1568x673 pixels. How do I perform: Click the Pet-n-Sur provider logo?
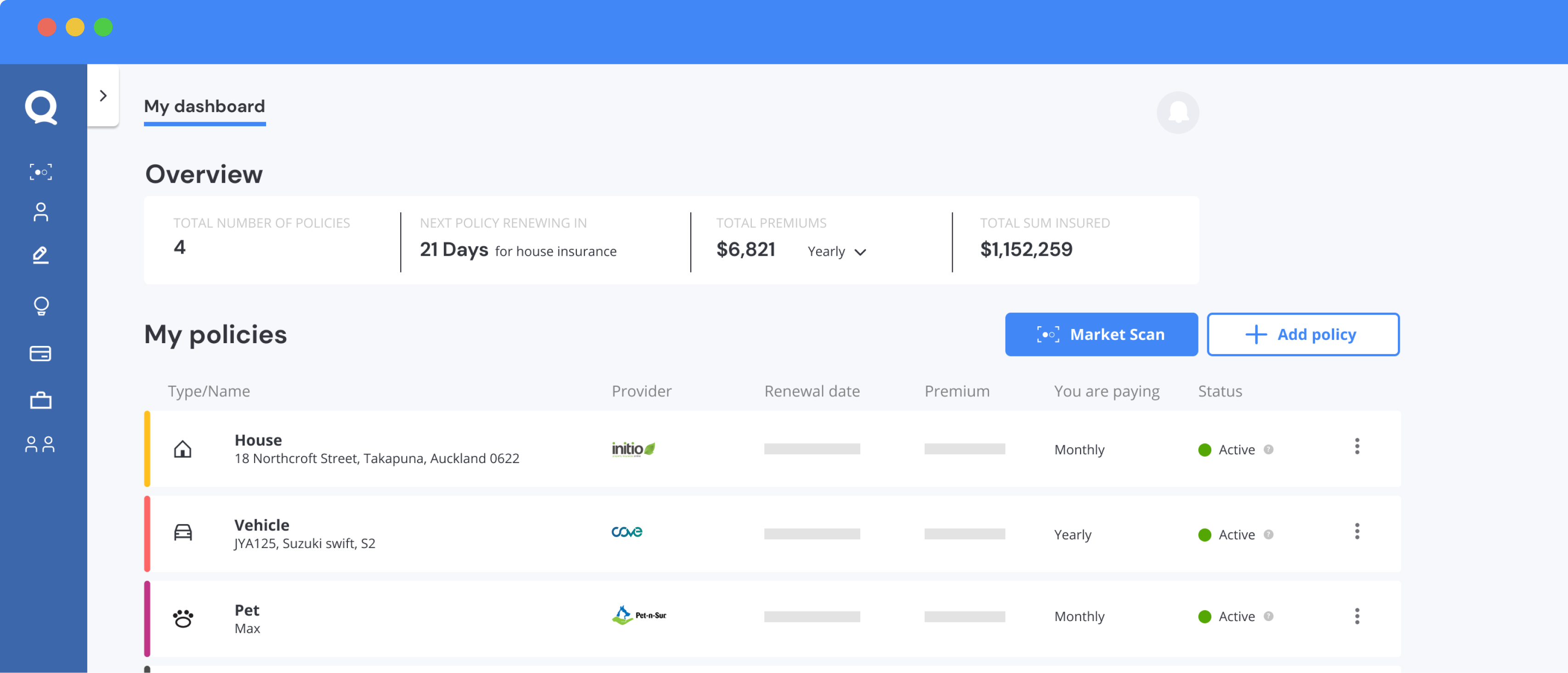point(639,615)
